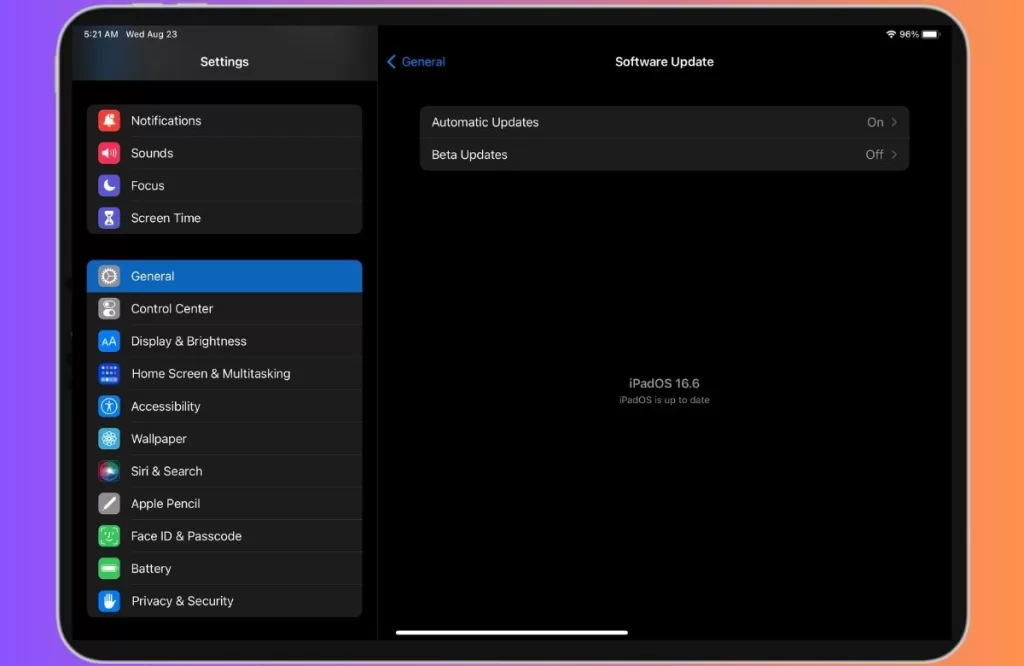
Task: Open Focus settings
Action: click(225, 185)
